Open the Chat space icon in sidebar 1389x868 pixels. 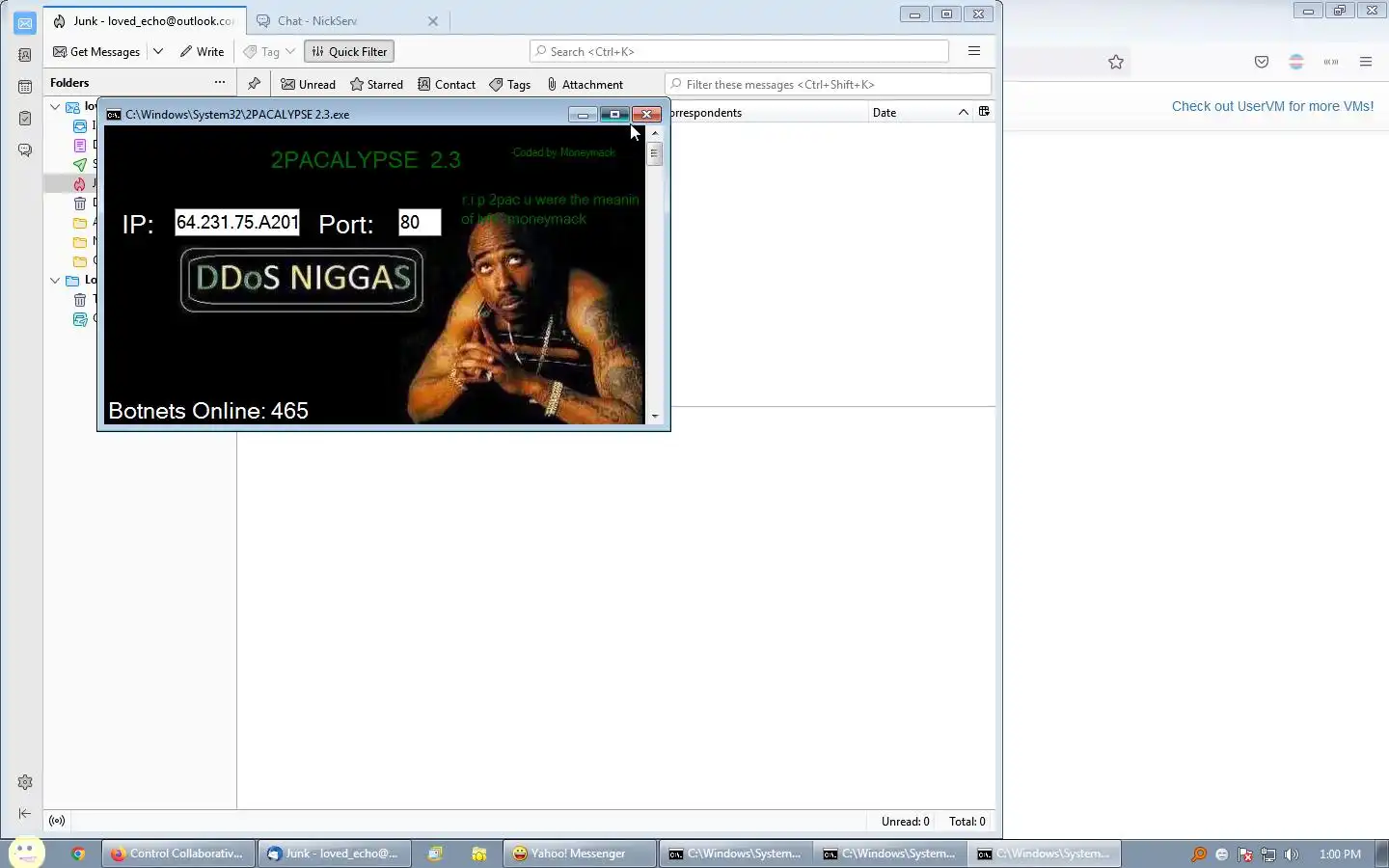point(25,150)
